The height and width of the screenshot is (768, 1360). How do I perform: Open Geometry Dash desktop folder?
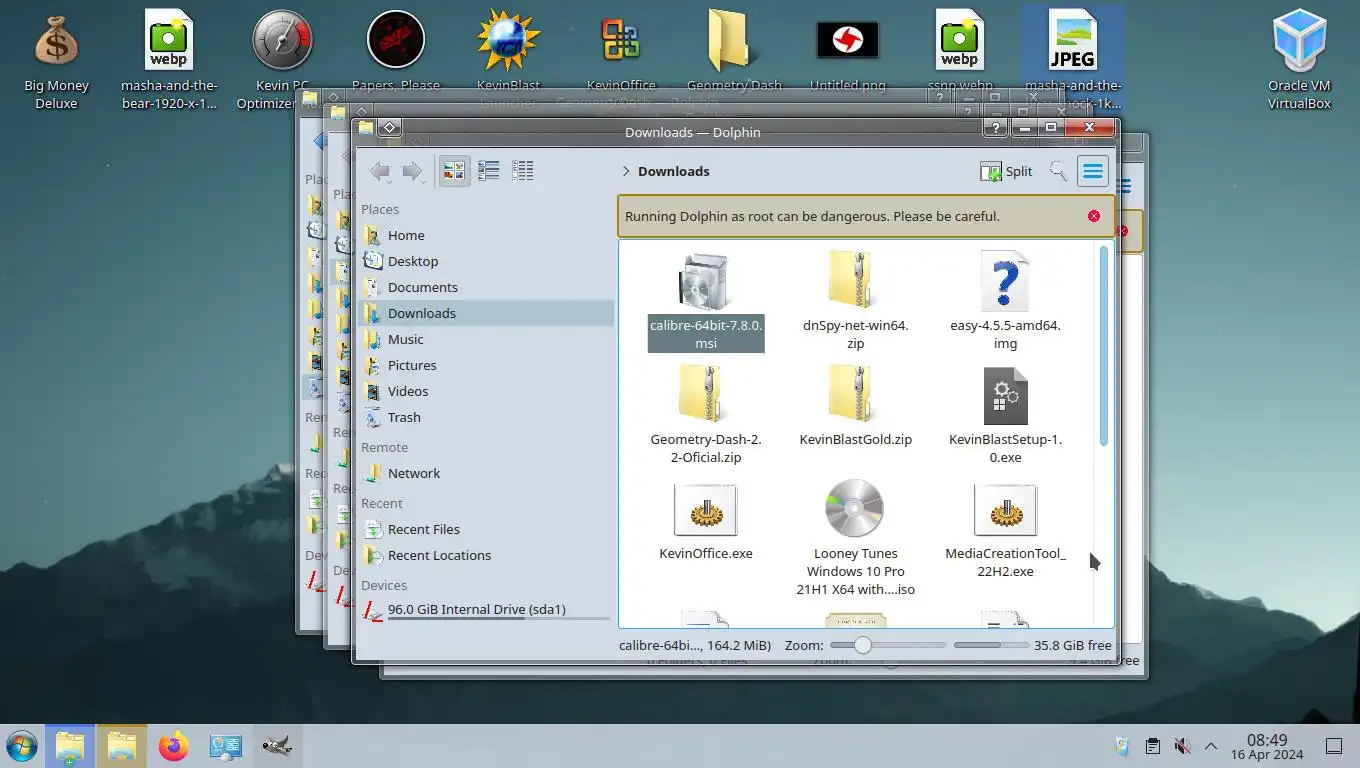pos(734,52)
